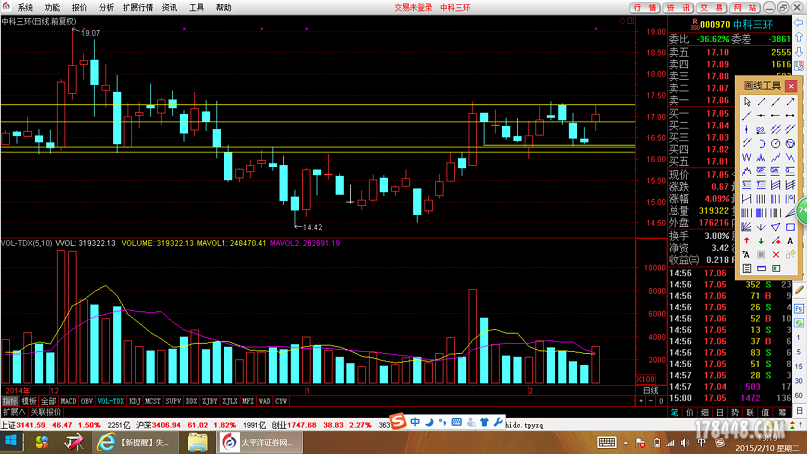Place a green down-arrow marker
This screenshot has width=807, height=454.
(x=761, y=240)
